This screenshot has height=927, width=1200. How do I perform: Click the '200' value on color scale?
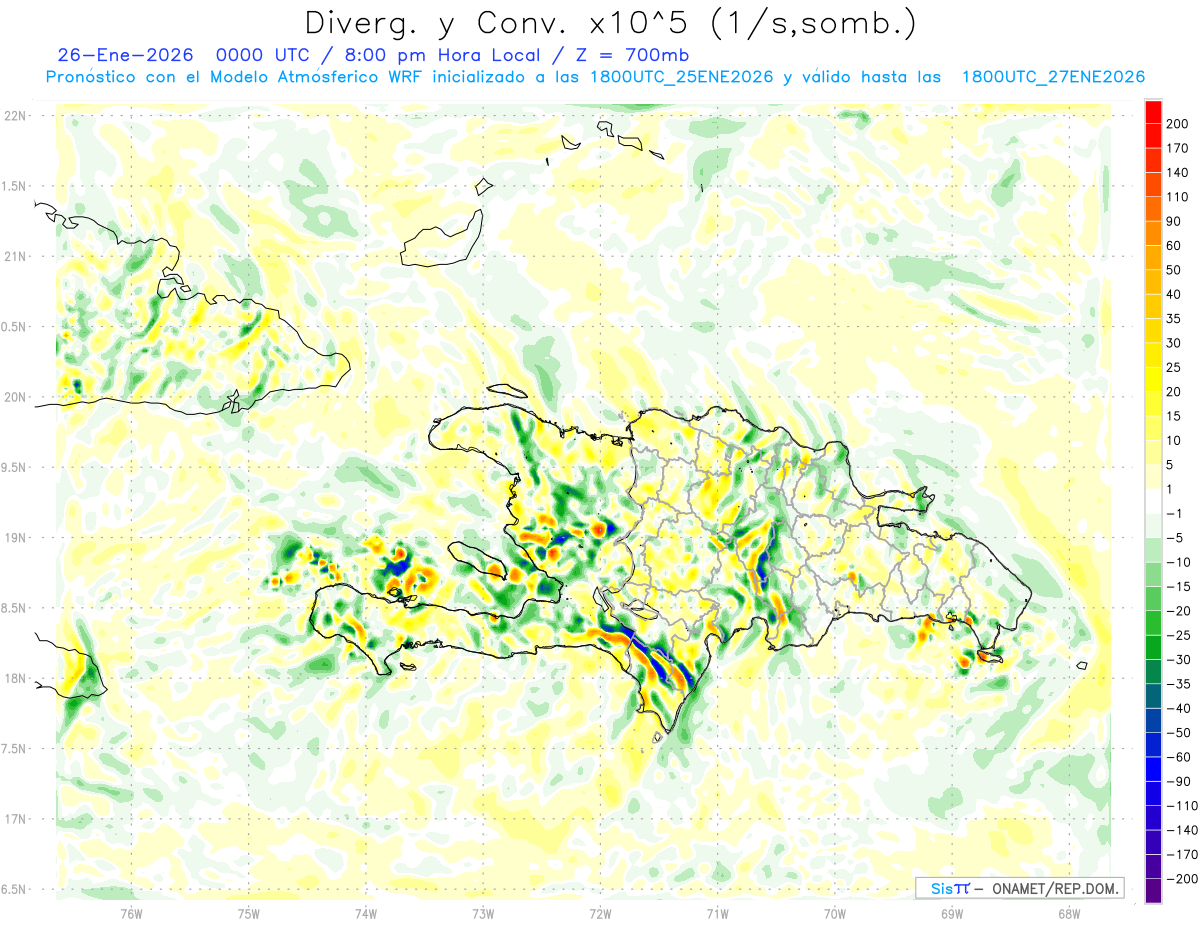pyautogui.click(x=1178, y=124)
